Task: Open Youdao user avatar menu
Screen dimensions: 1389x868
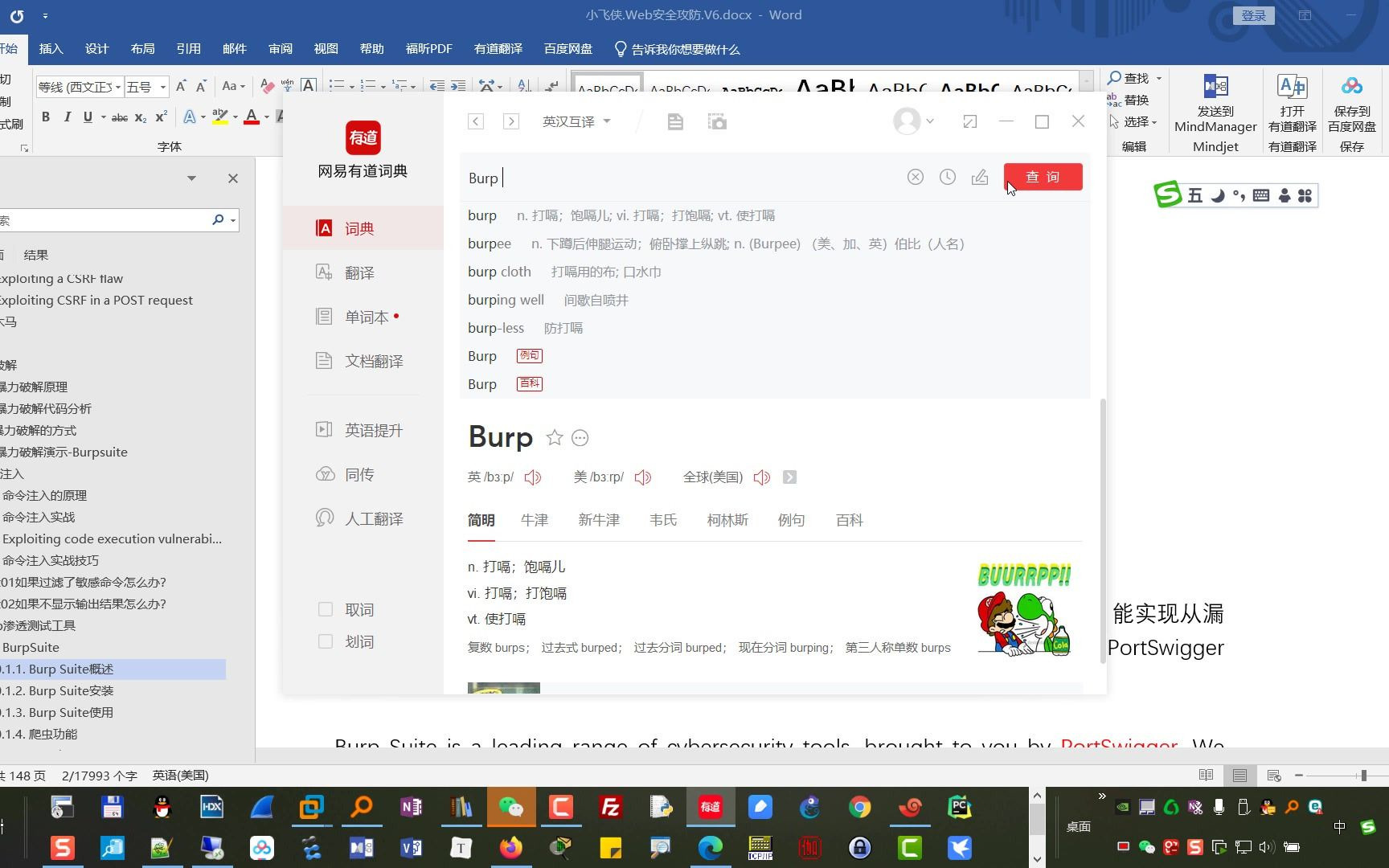Action: click(x=913, y=121)
